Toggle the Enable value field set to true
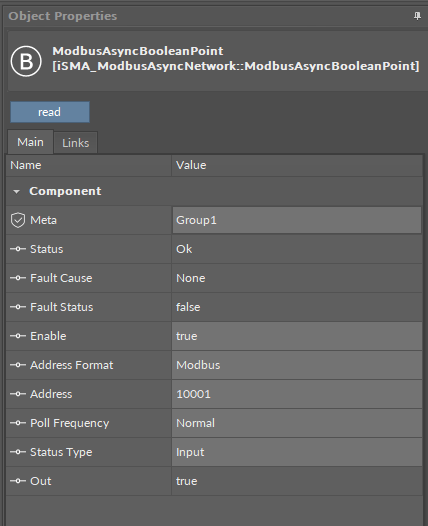 tap(297, 336)
